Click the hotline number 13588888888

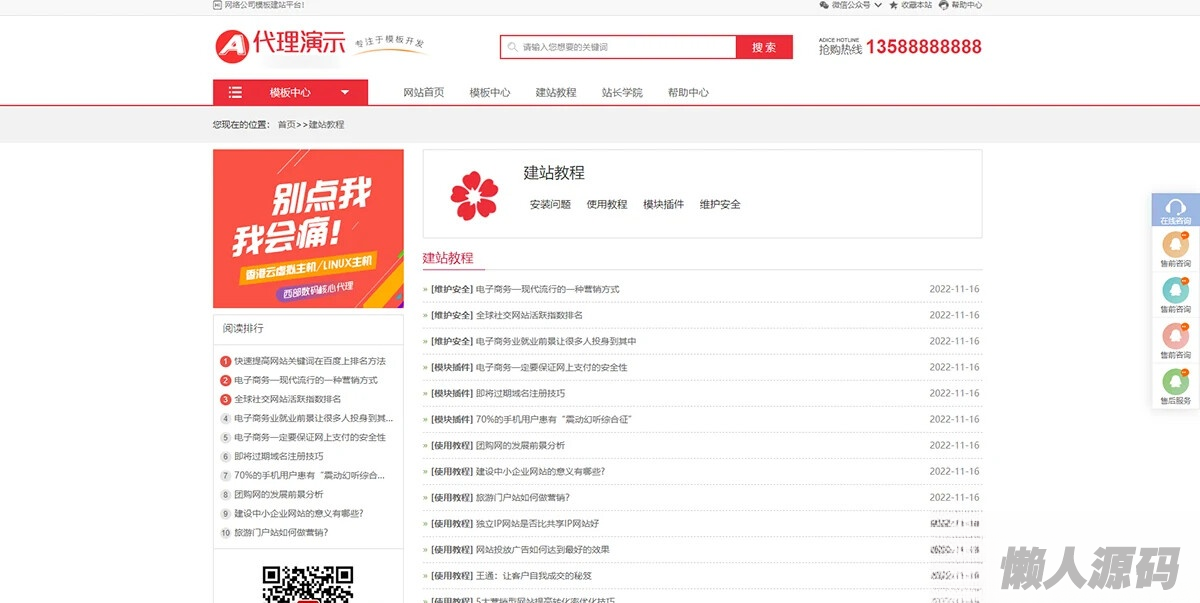(923, 46)
